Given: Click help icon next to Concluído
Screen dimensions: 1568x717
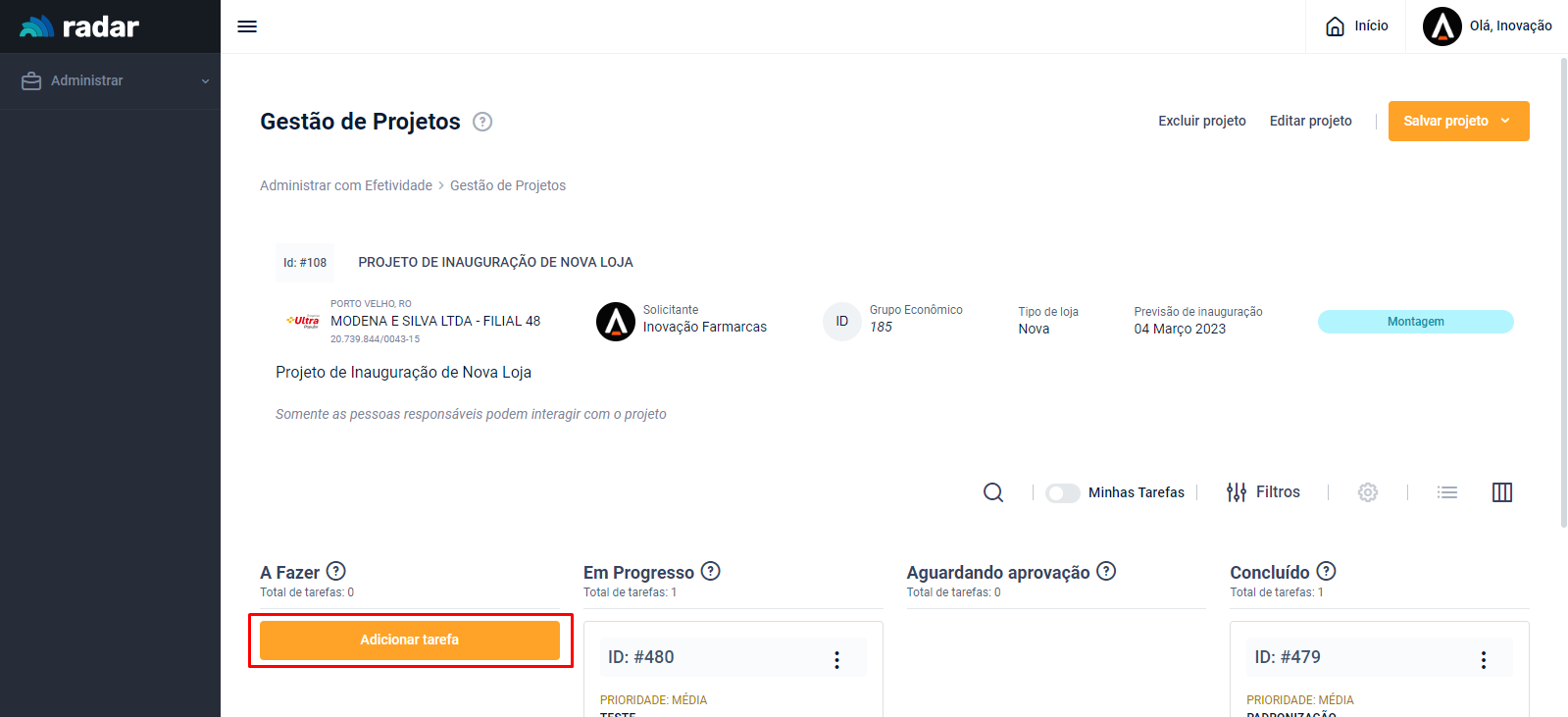Looking at the screenshot, I should click(1326, 571).
